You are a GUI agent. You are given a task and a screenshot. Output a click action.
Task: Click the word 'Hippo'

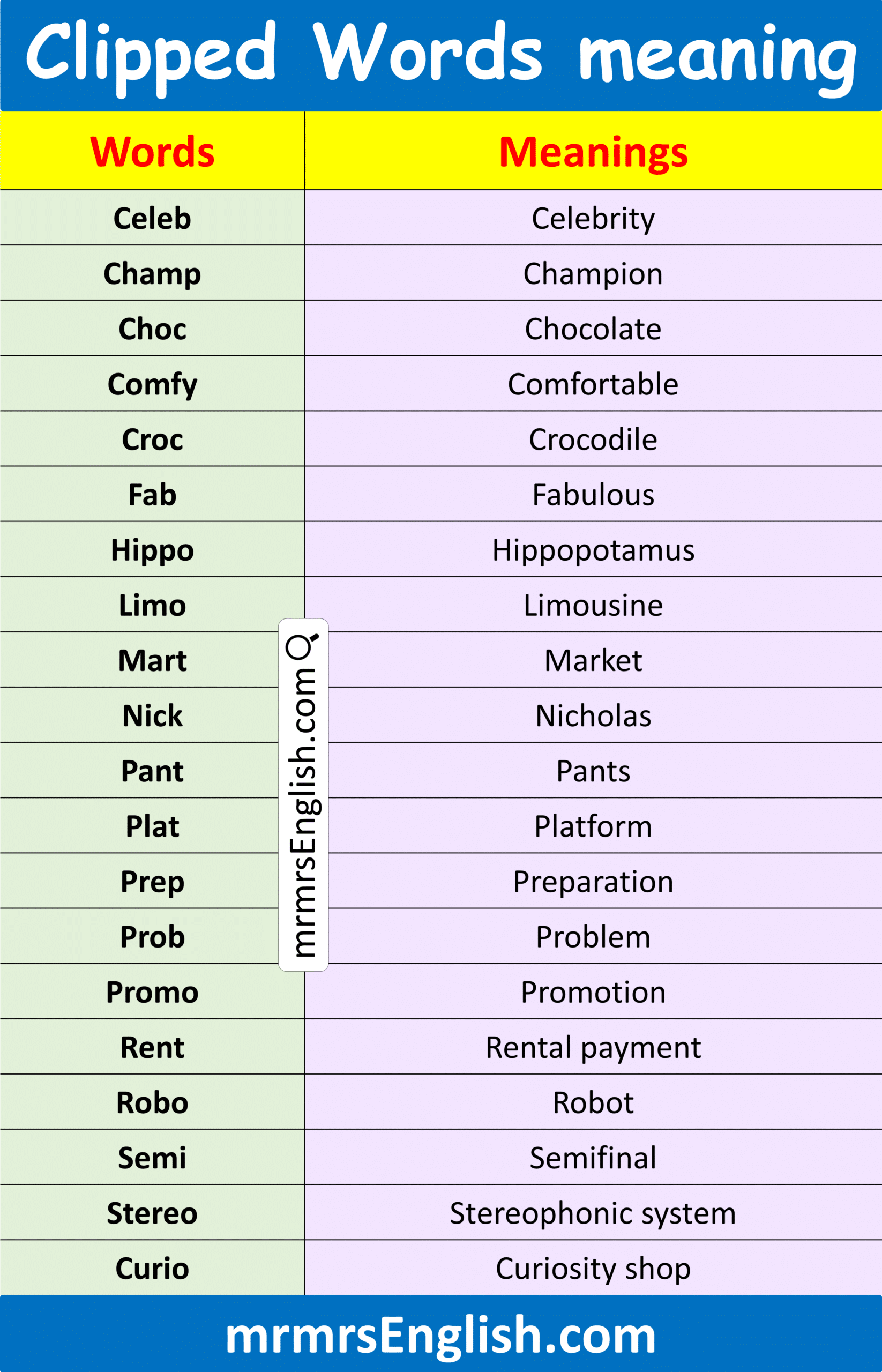pyautogui.click(x=152, y=550)
